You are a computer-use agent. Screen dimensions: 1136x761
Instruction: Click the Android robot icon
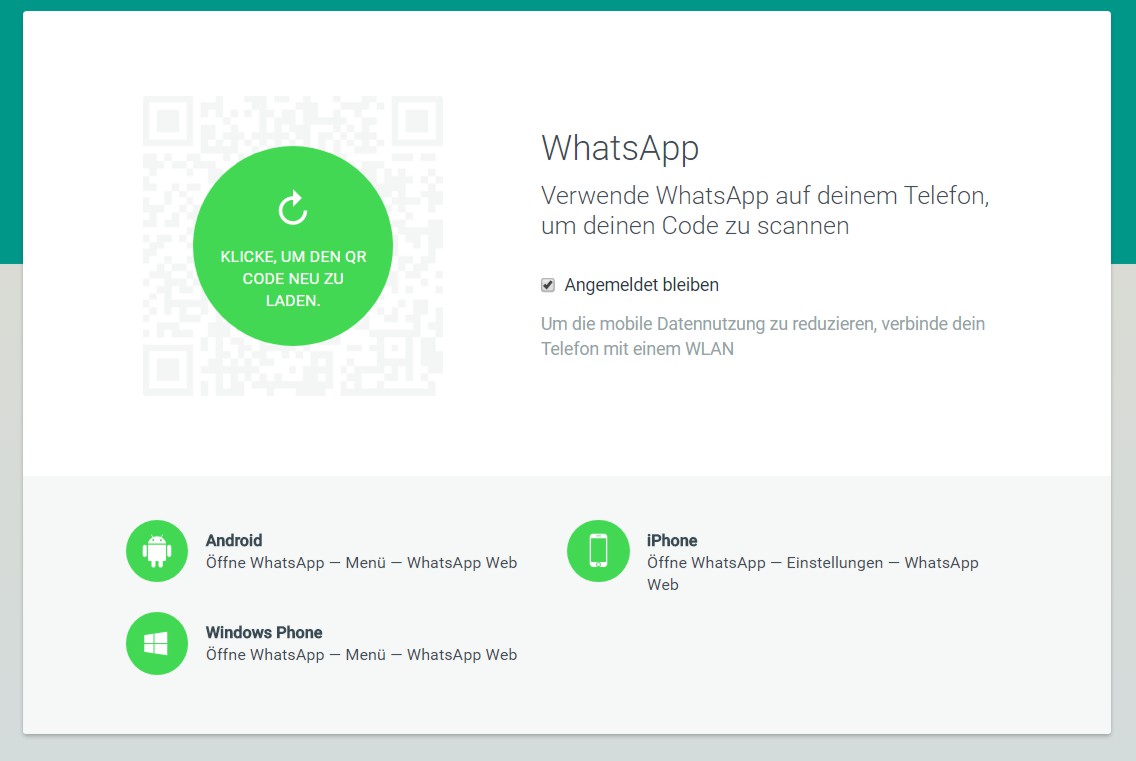tap(157, 551)
